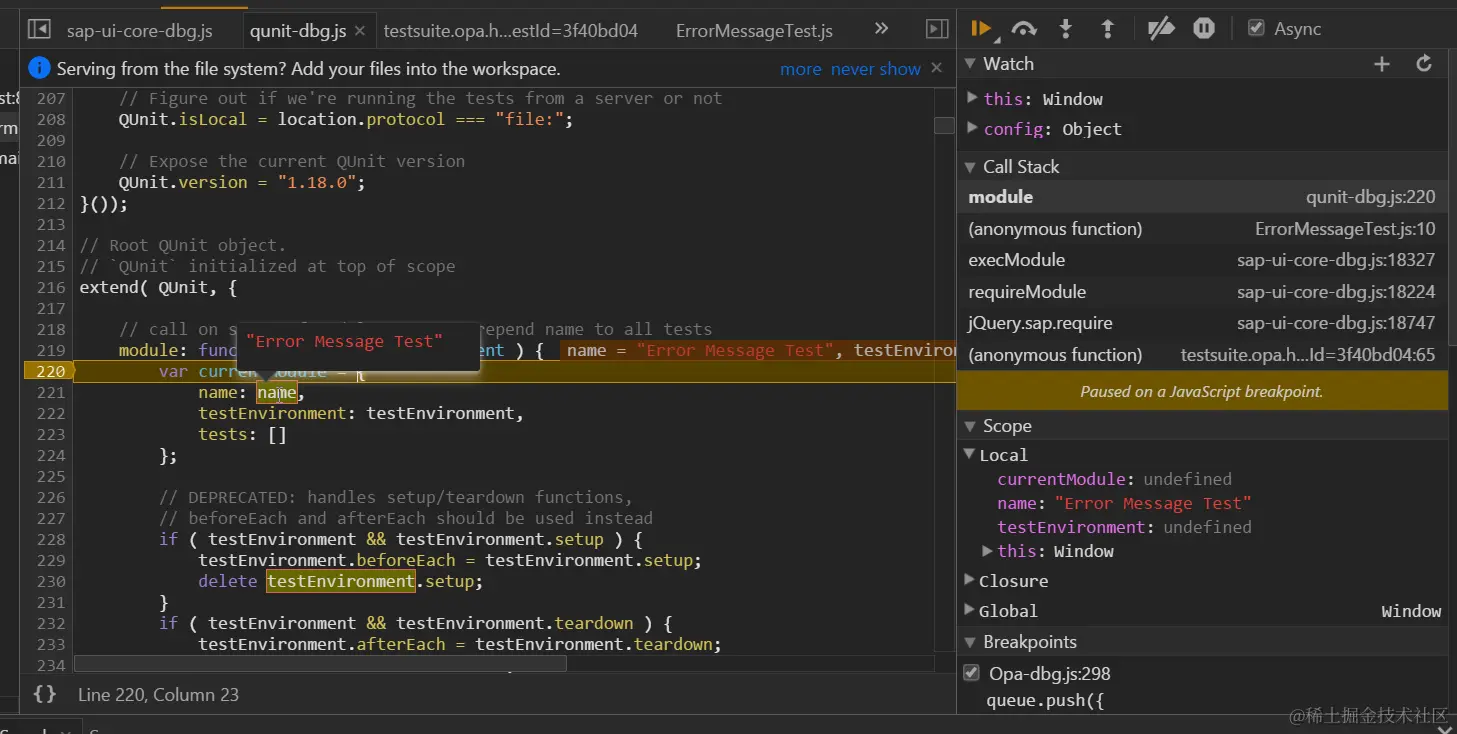Expand the Global scope

pos(969,611)
